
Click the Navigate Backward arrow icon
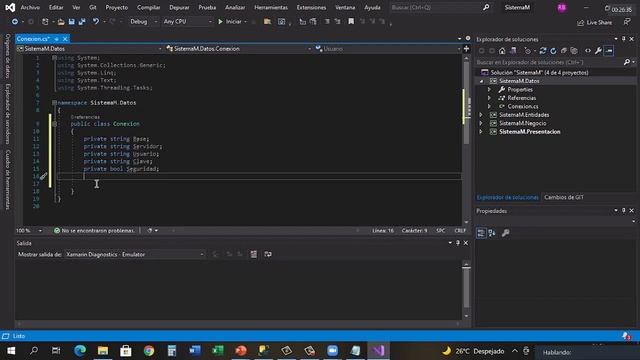point(15,22)
